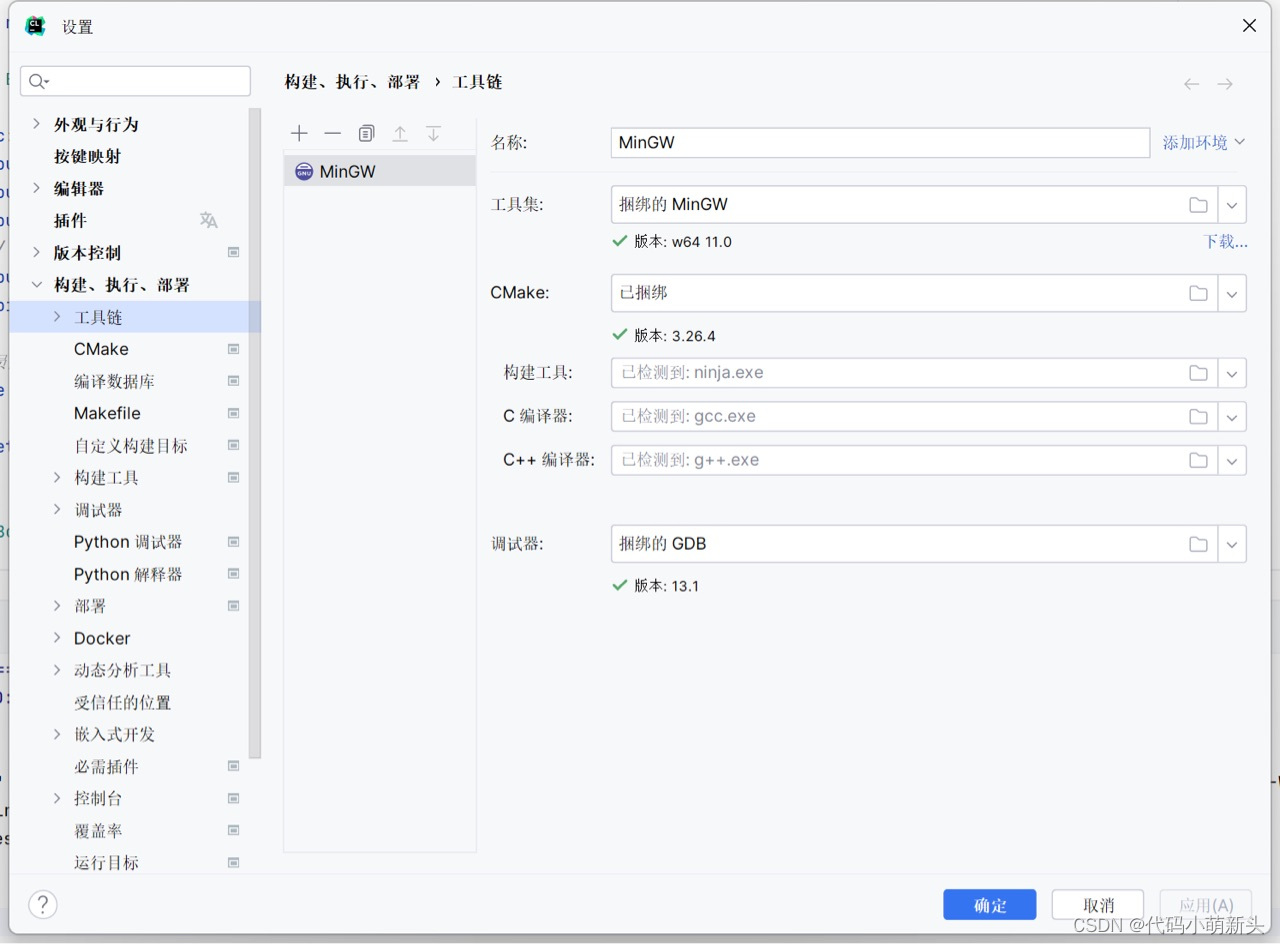This screenshot has width=1280, height=944.
Task: Click project-level icon beside 覆盖率
Action: click(233, 830)
